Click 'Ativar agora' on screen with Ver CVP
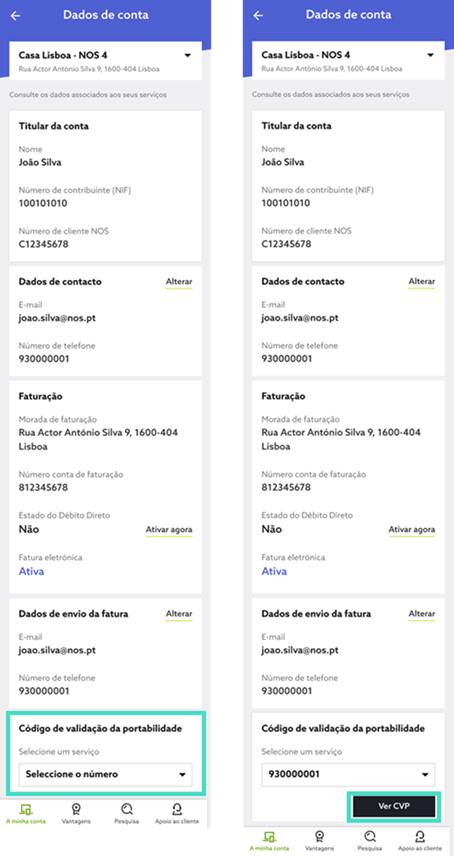 point(412,530)
